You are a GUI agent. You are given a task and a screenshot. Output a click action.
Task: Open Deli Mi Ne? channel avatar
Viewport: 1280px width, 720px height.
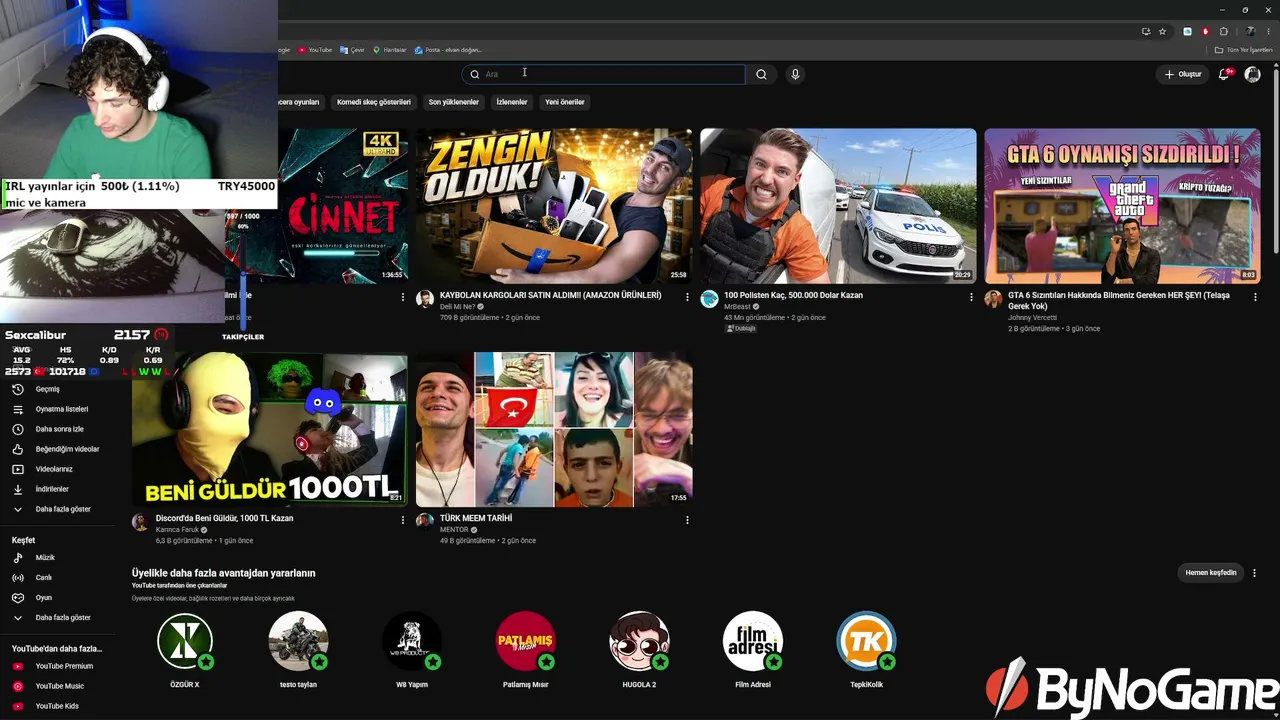click(x=425, y=299)
